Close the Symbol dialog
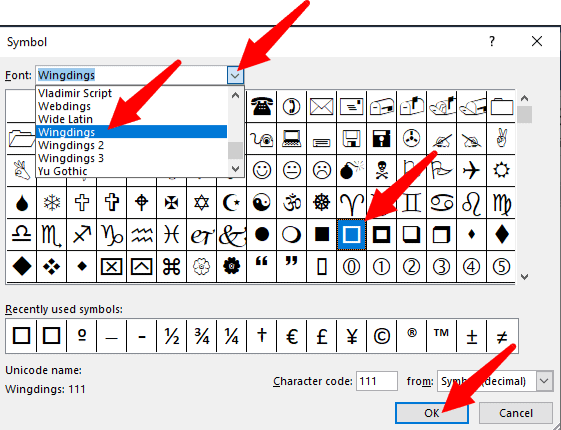561x430 pixels. pos(537,41)
